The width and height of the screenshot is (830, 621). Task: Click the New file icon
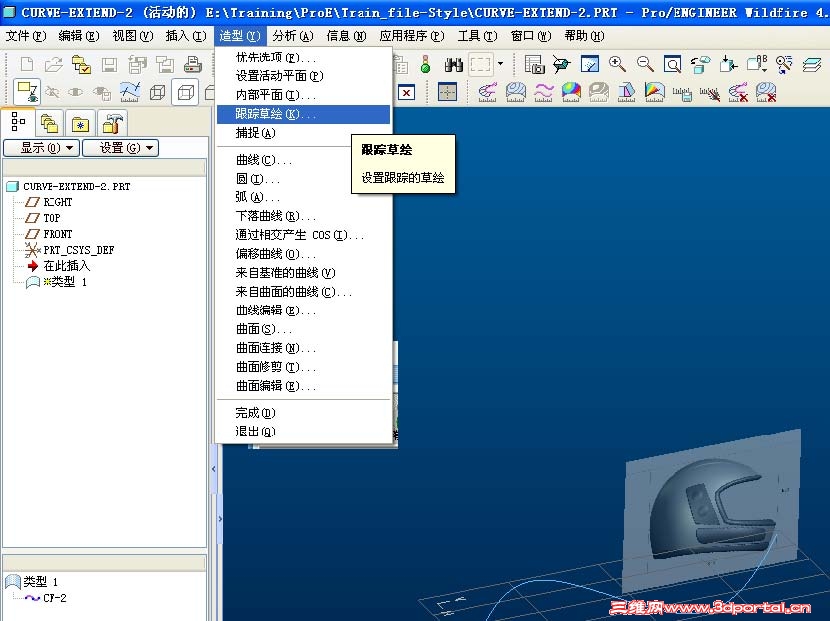(26, 65)
